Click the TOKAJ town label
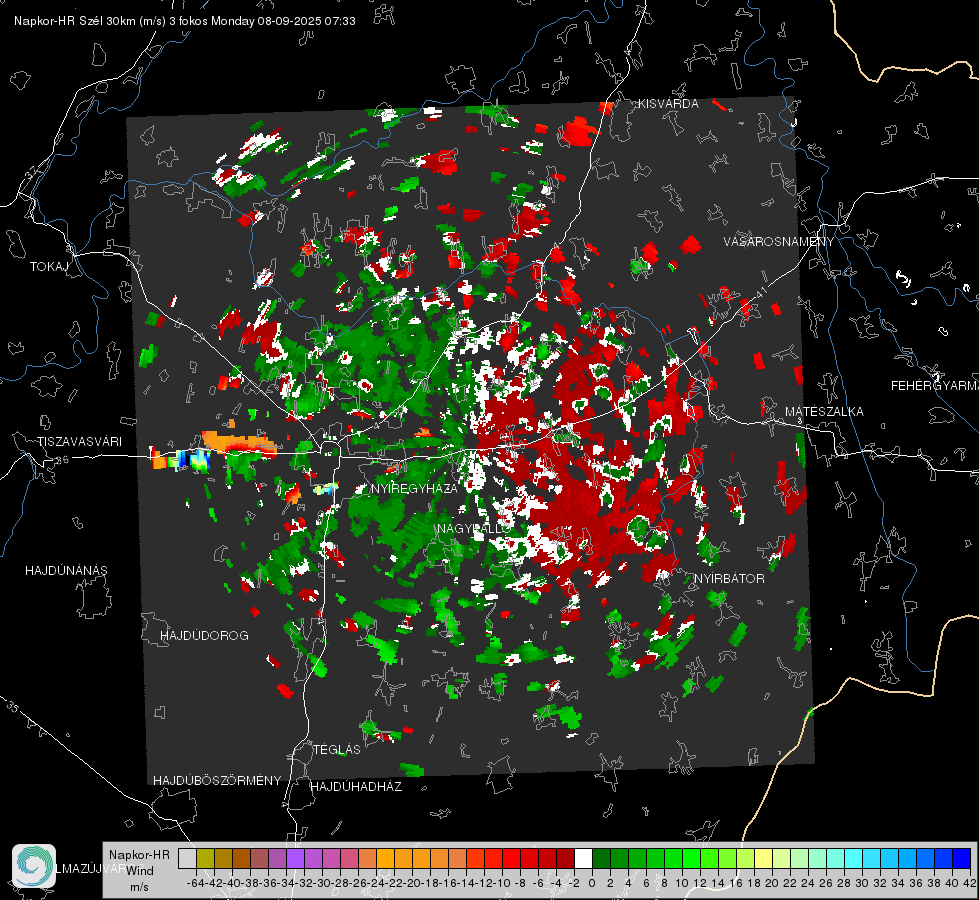Viewport: 979px width, 900px height. pos(49,267)
